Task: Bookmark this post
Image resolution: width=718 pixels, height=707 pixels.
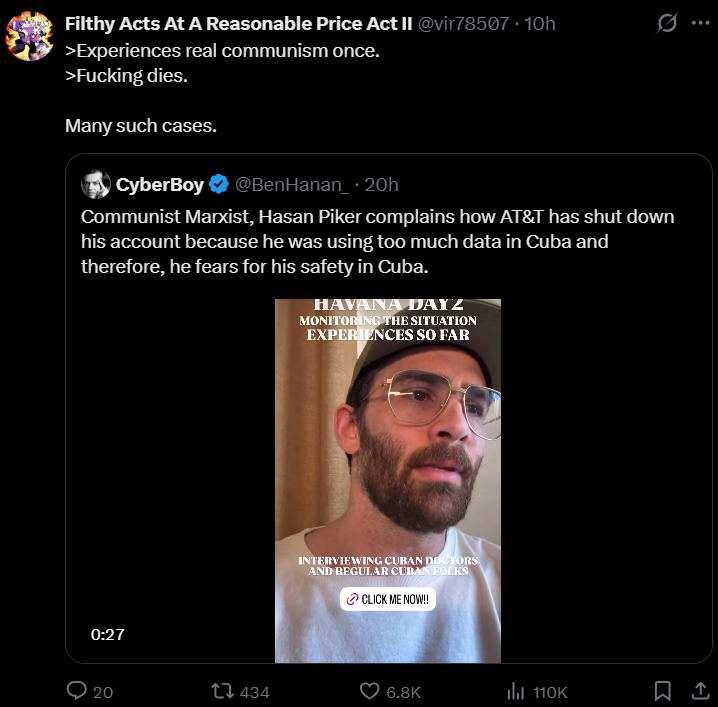Action: coord(662,691)
